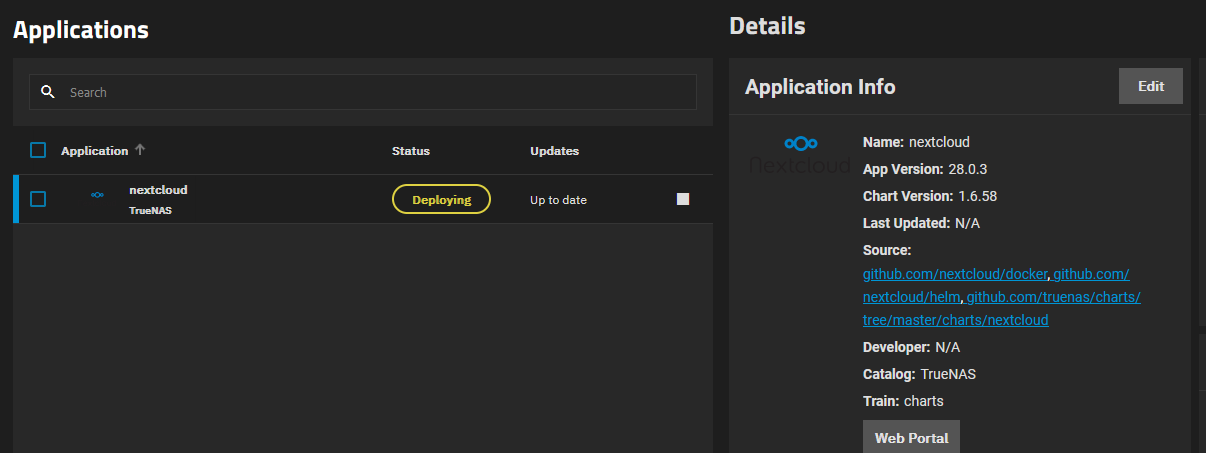Click the Catalog: TrueNAS text
Screen dimensions: 1206x453
[919, 374]
